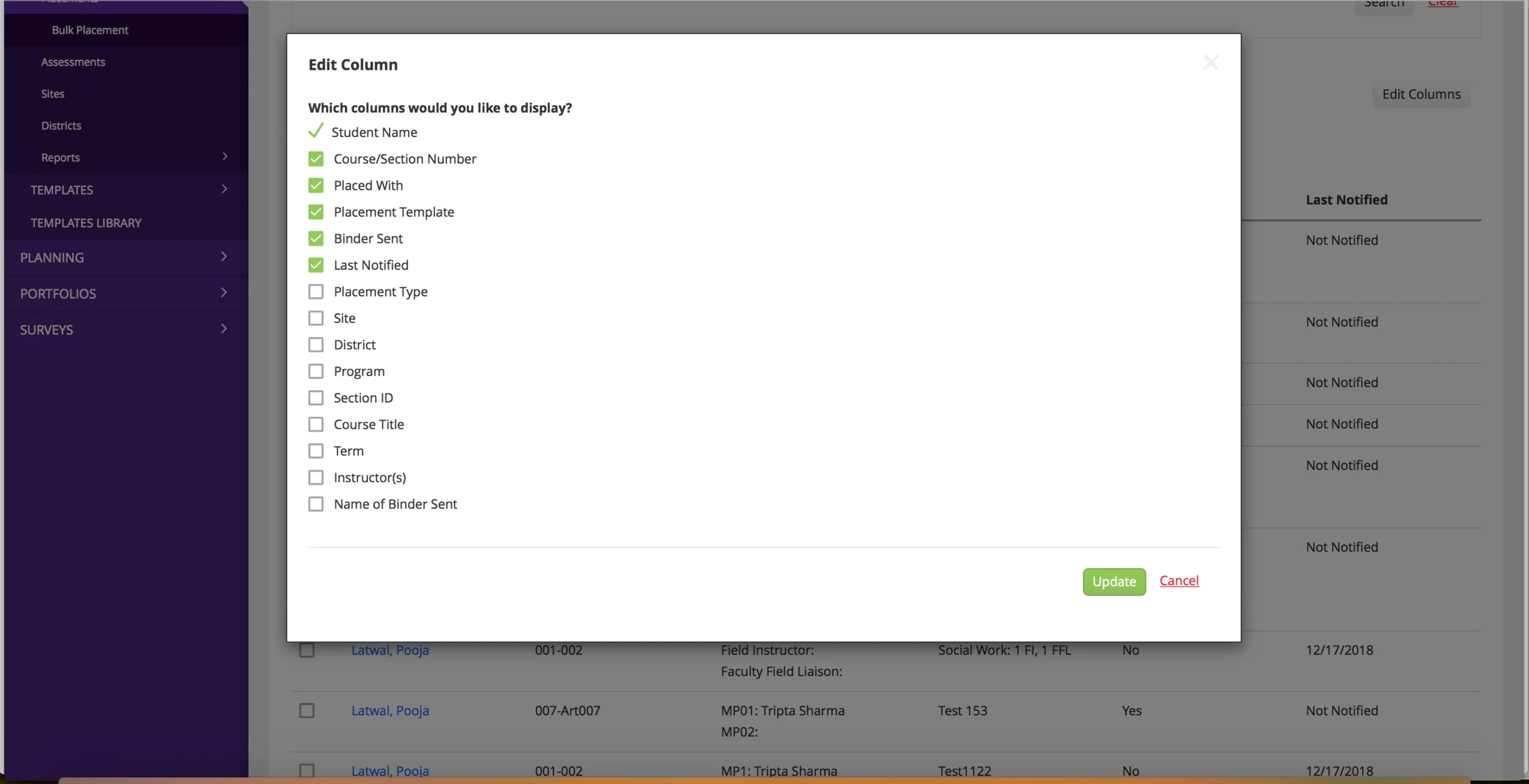Expand the TEMPLATES section arrow
This screenshot has height=784, width=1529.
[x=224, y=189]
